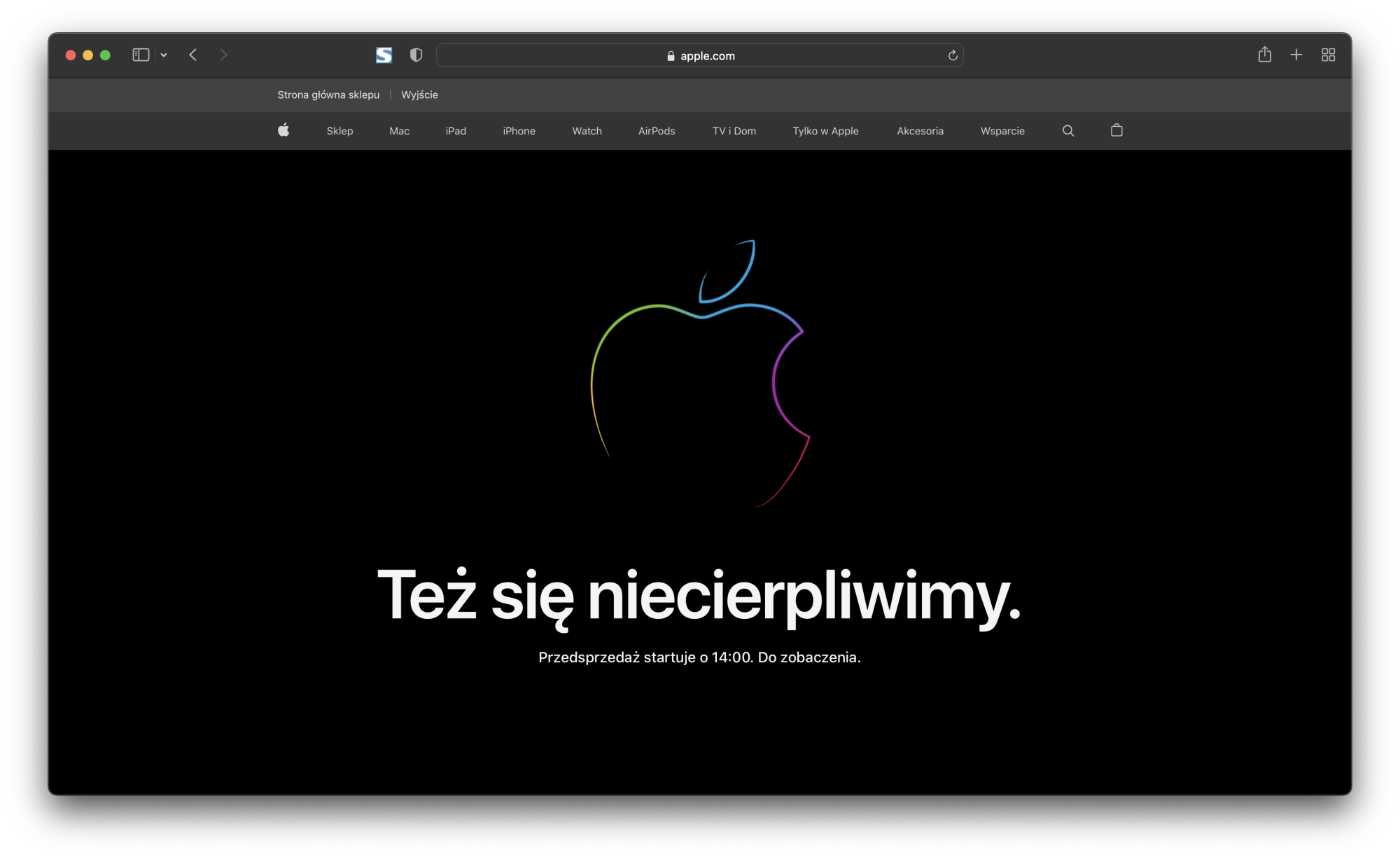The height and width of the screenshot is (859, 1400).
Task: Expand the sidebar dropdown chevron
Action: [x=164, y=55]
